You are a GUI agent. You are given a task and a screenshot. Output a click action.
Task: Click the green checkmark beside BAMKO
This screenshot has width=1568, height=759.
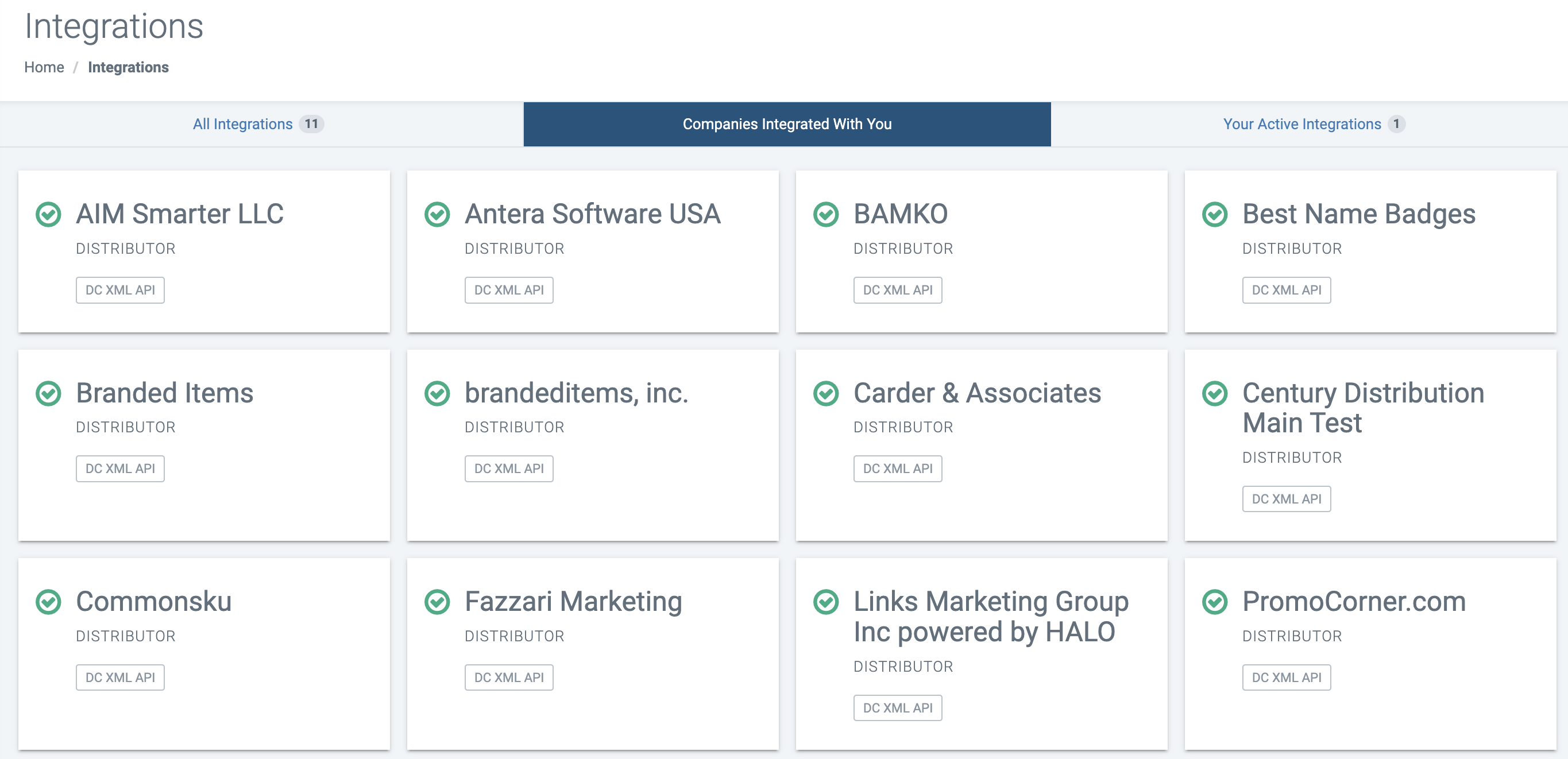pyautogui.click(x=826, y=214)
